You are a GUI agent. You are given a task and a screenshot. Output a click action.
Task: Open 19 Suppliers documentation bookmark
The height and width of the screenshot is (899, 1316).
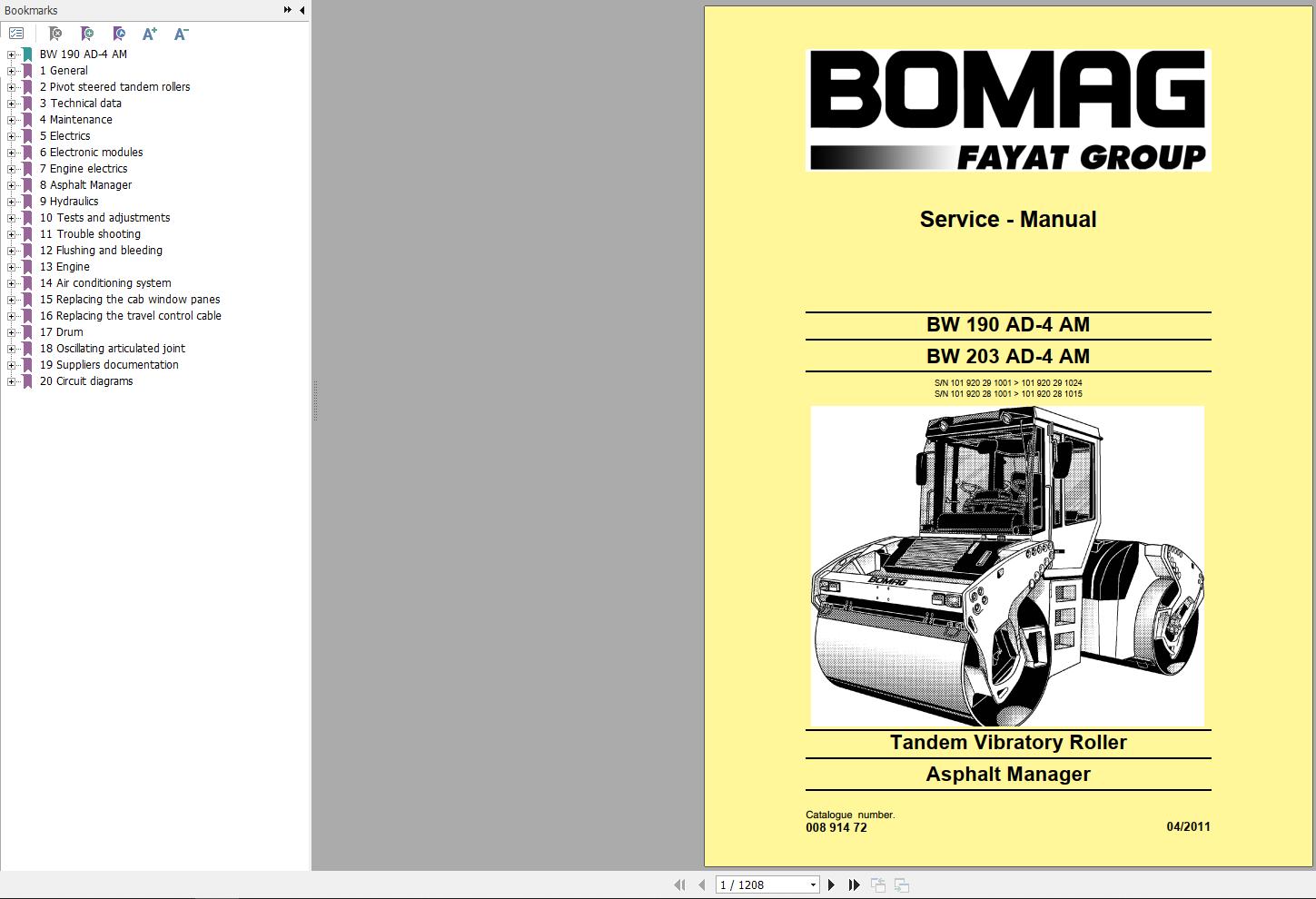coord(109,365)
